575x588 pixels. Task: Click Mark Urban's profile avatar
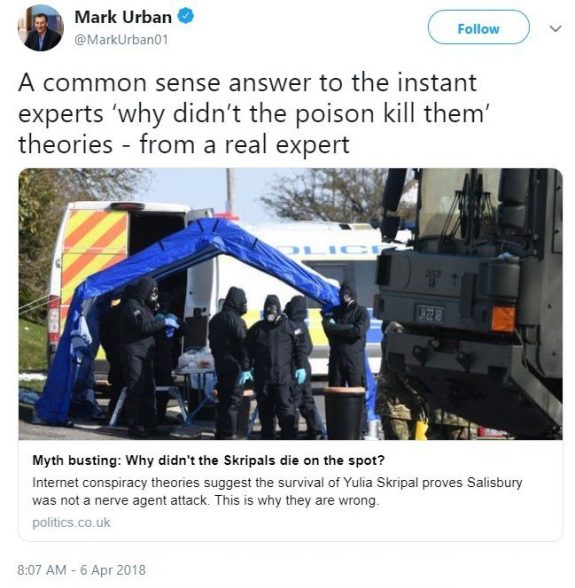tap(41, 28)
